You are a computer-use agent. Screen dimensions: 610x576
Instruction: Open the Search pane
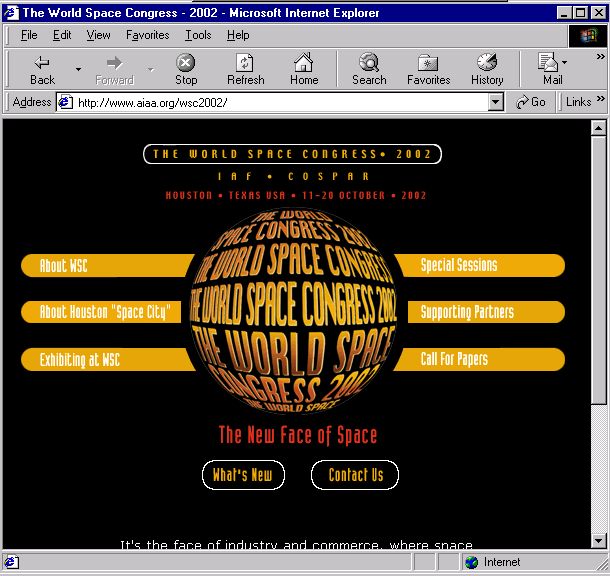tap(369, 70)
